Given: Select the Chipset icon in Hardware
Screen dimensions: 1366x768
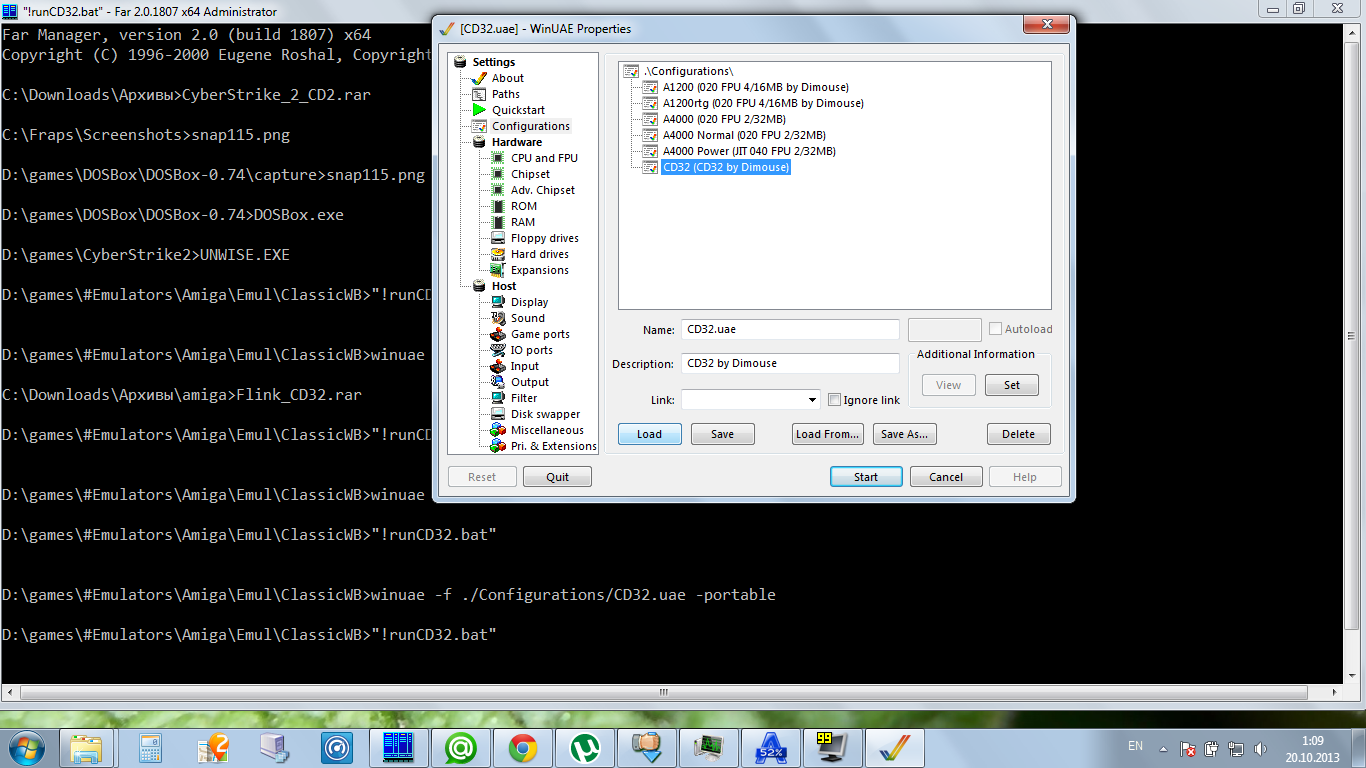Looking at the screenshot, I should [x=500, y=174].
